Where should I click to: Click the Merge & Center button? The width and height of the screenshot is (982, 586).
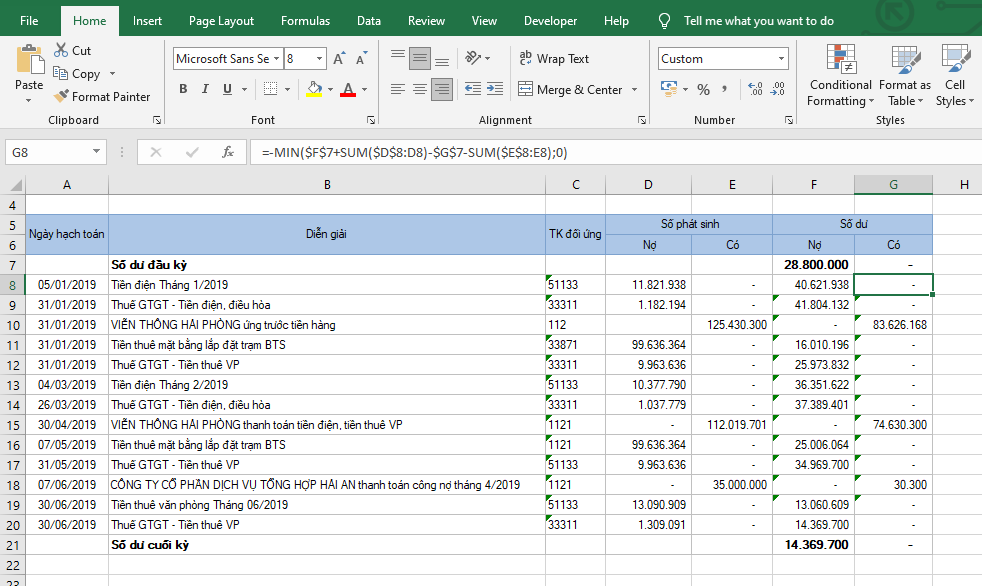570,90
